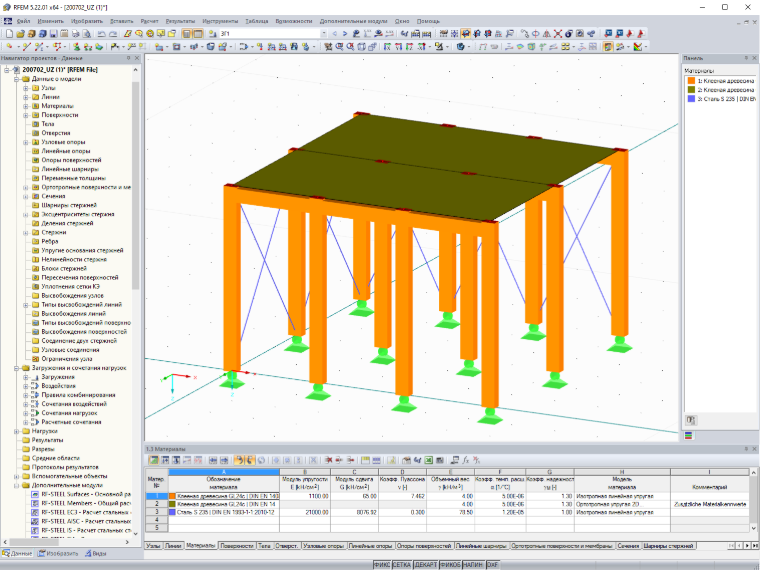760x570 pixels.
Task: Expand the Загружения tree node
Action: [26, 377]
